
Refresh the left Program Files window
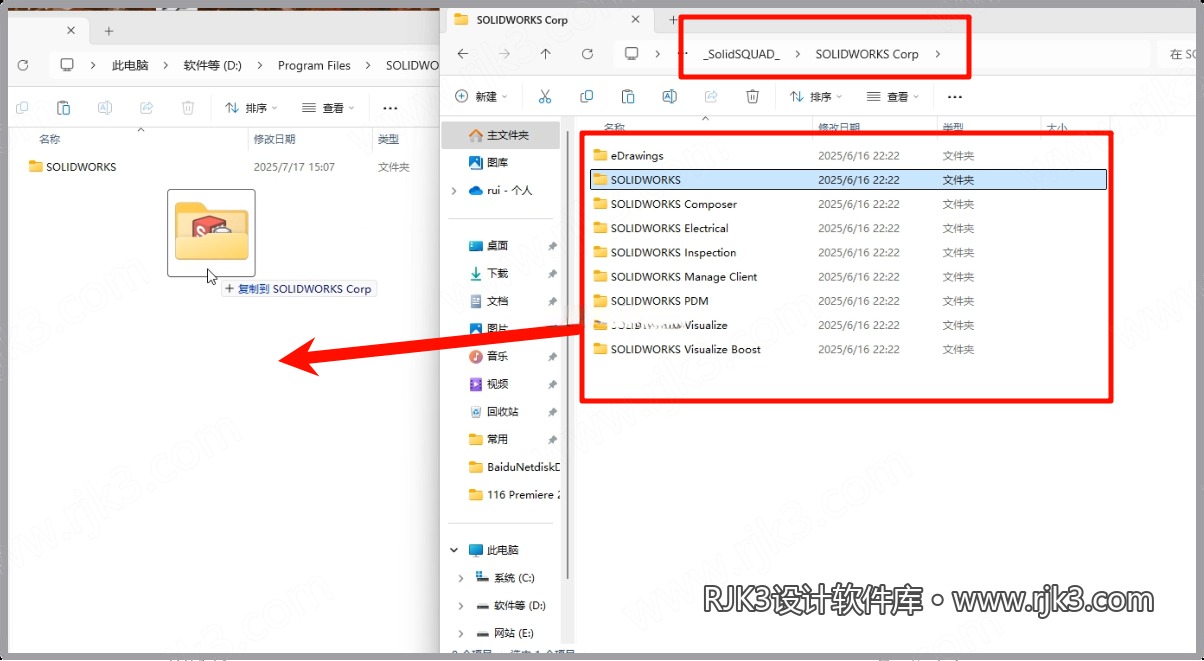coord(23,65)
